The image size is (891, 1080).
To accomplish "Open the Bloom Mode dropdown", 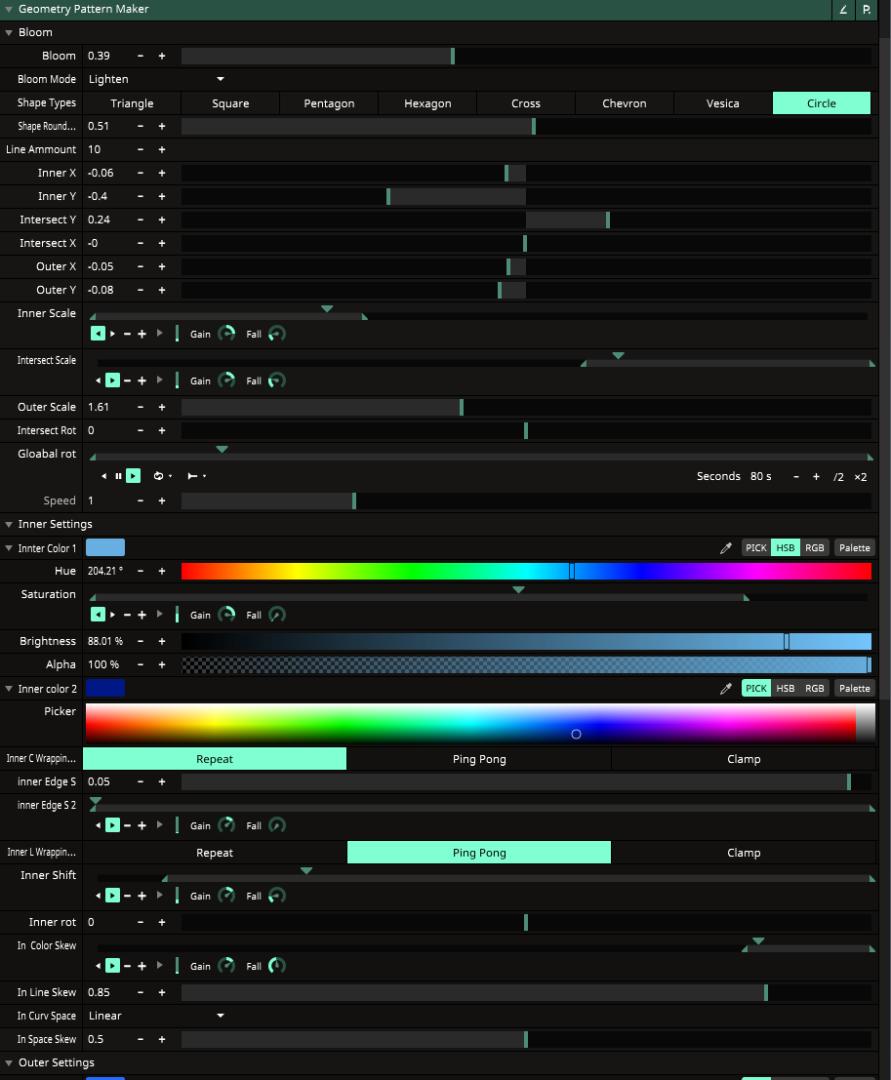I will pyautogui.click(x=155, y=79).
